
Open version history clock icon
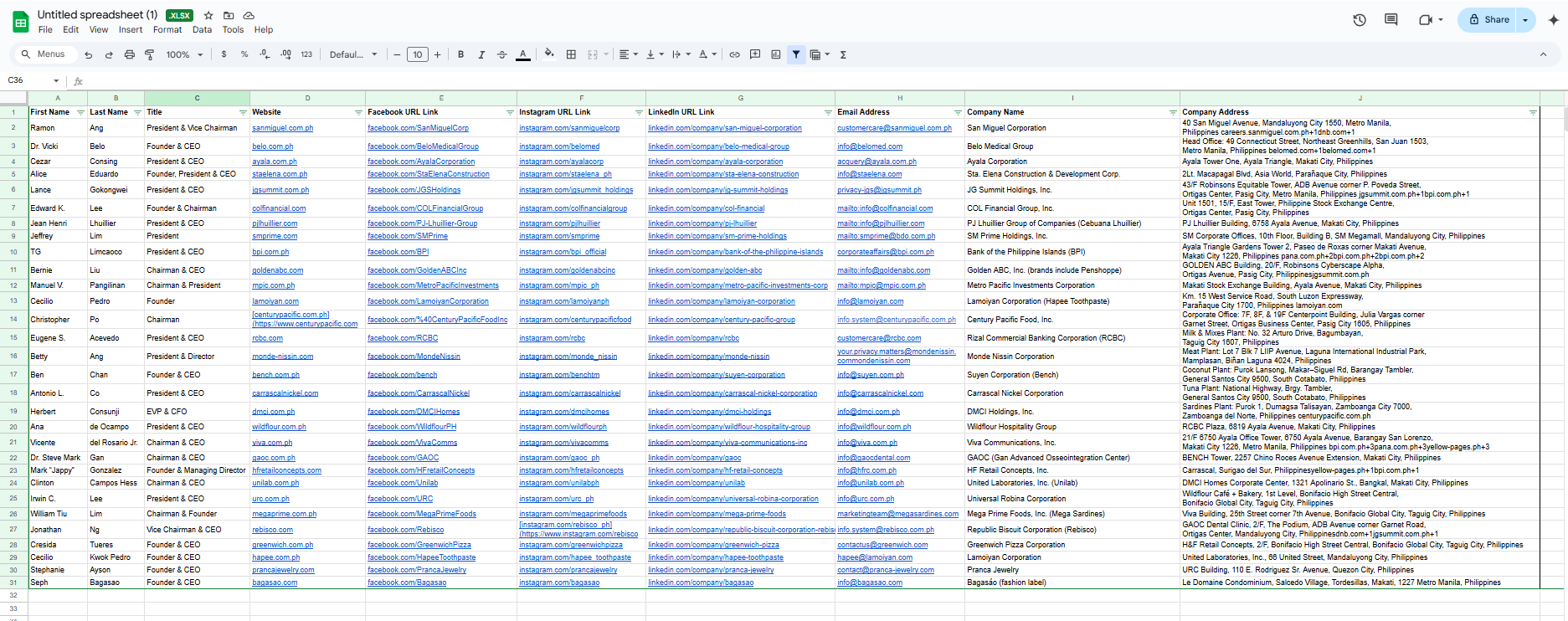(x=1360, y=19)
